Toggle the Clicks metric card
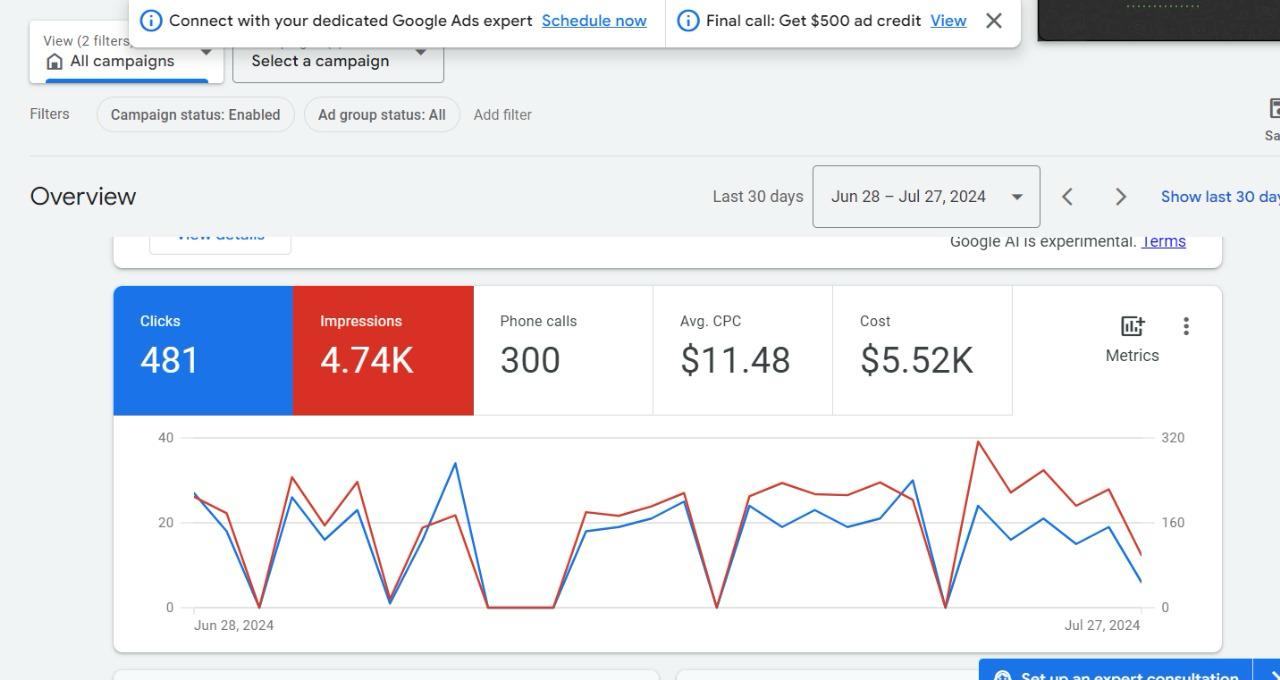 pos(203,350)
